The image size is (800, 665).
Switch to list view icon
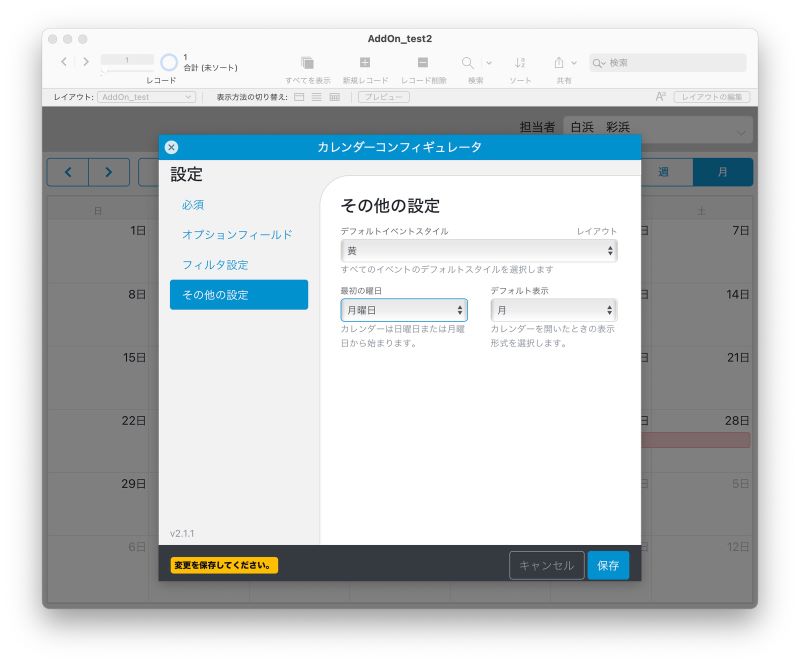pyautogui.click(x=317, y=97)
